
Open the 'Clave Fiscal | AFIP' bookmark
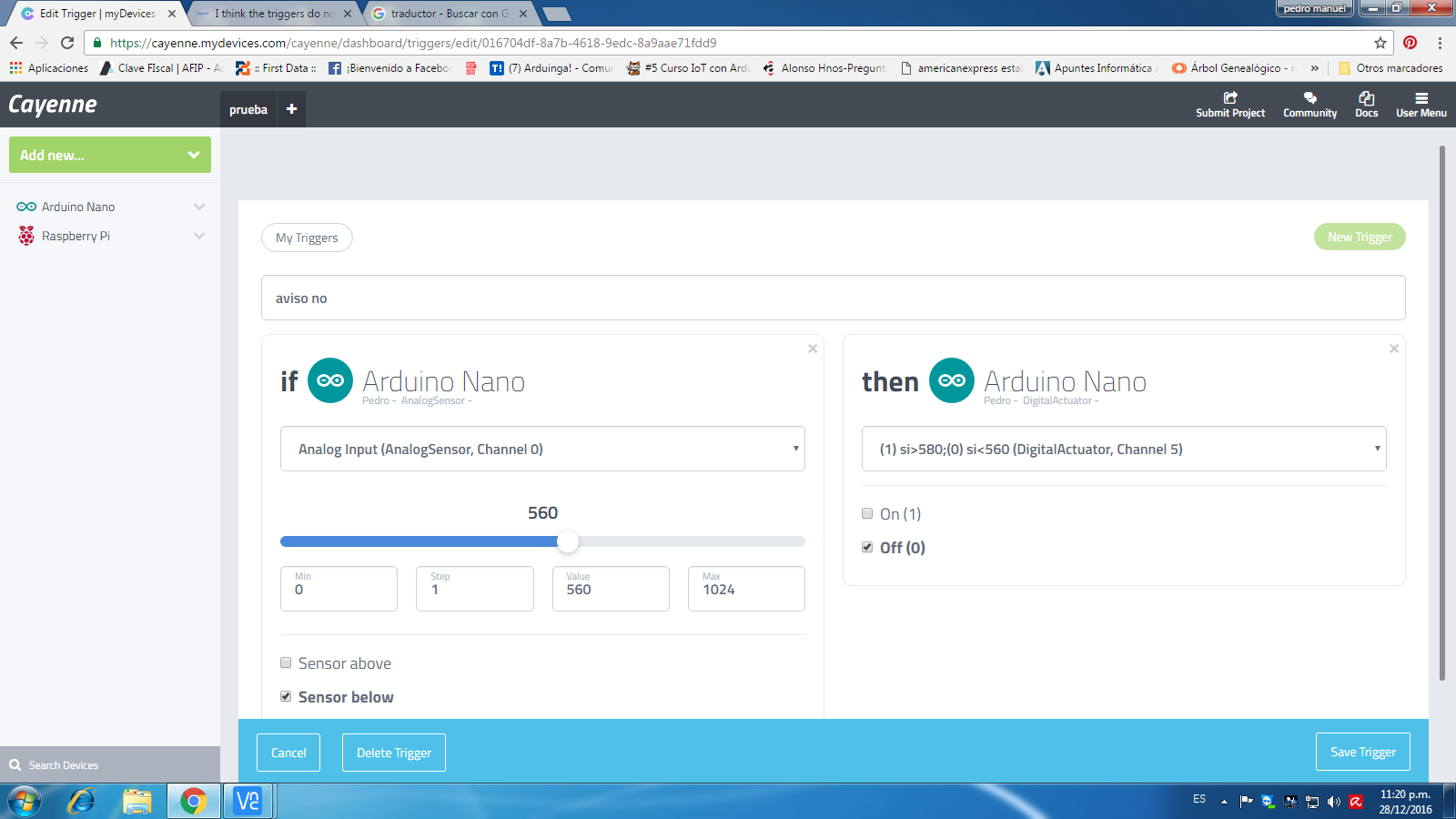(x=161, y=68)
